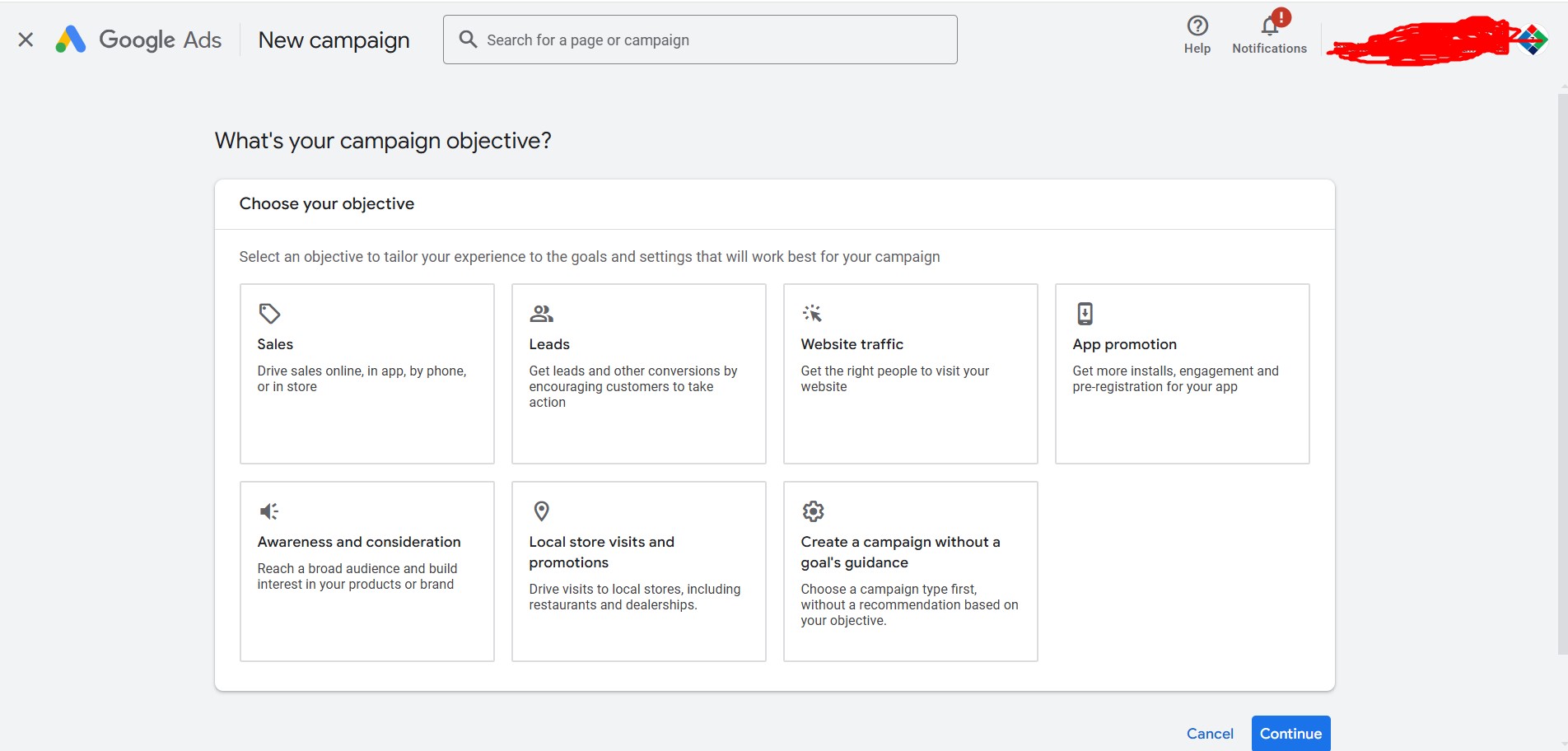Select the App promotion objective title
The height and width of the screenshot is (751, 1568).
point(1124,344)
